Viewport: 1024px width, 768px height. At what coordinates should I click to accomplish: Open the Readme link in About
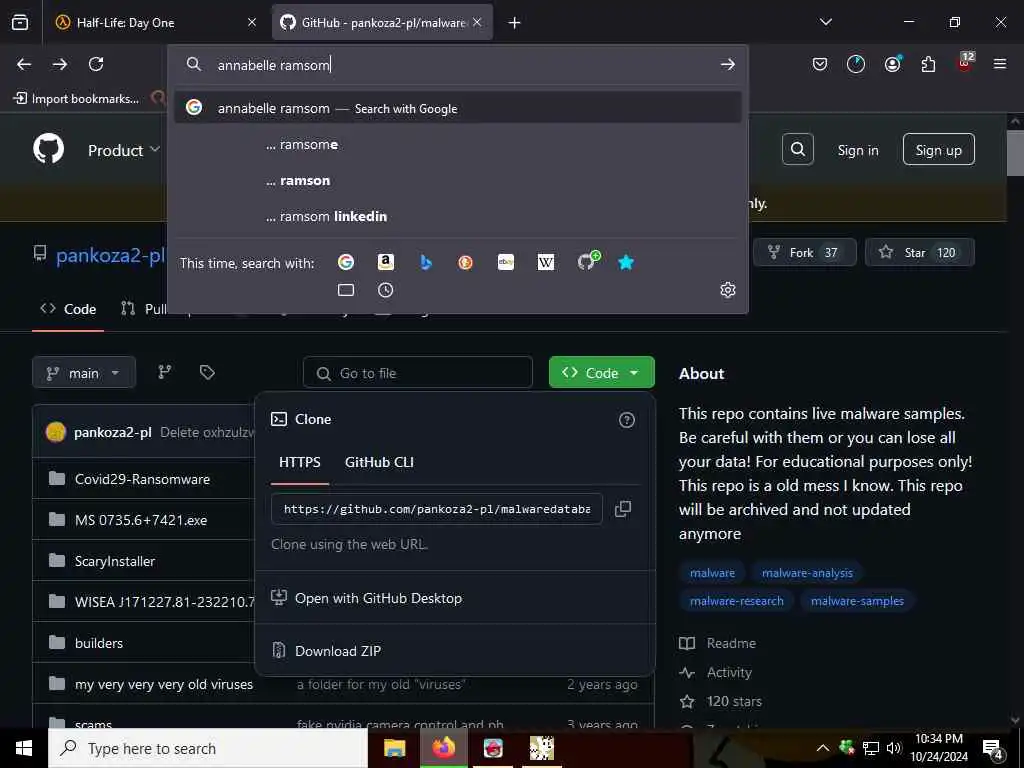click(x=731, y=643)
